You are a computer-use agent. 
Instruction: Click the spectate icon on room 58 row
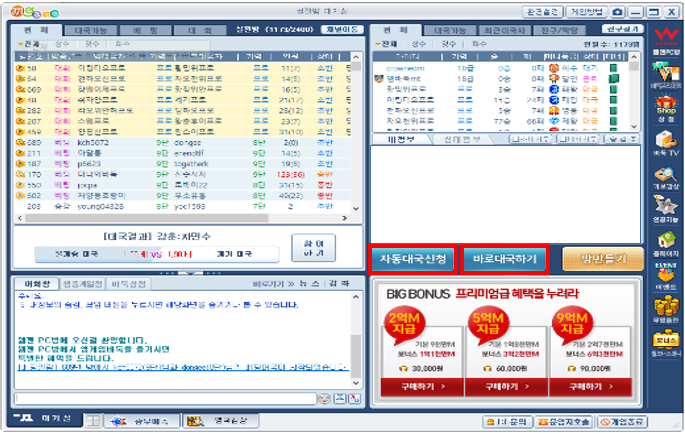[20, 68]
